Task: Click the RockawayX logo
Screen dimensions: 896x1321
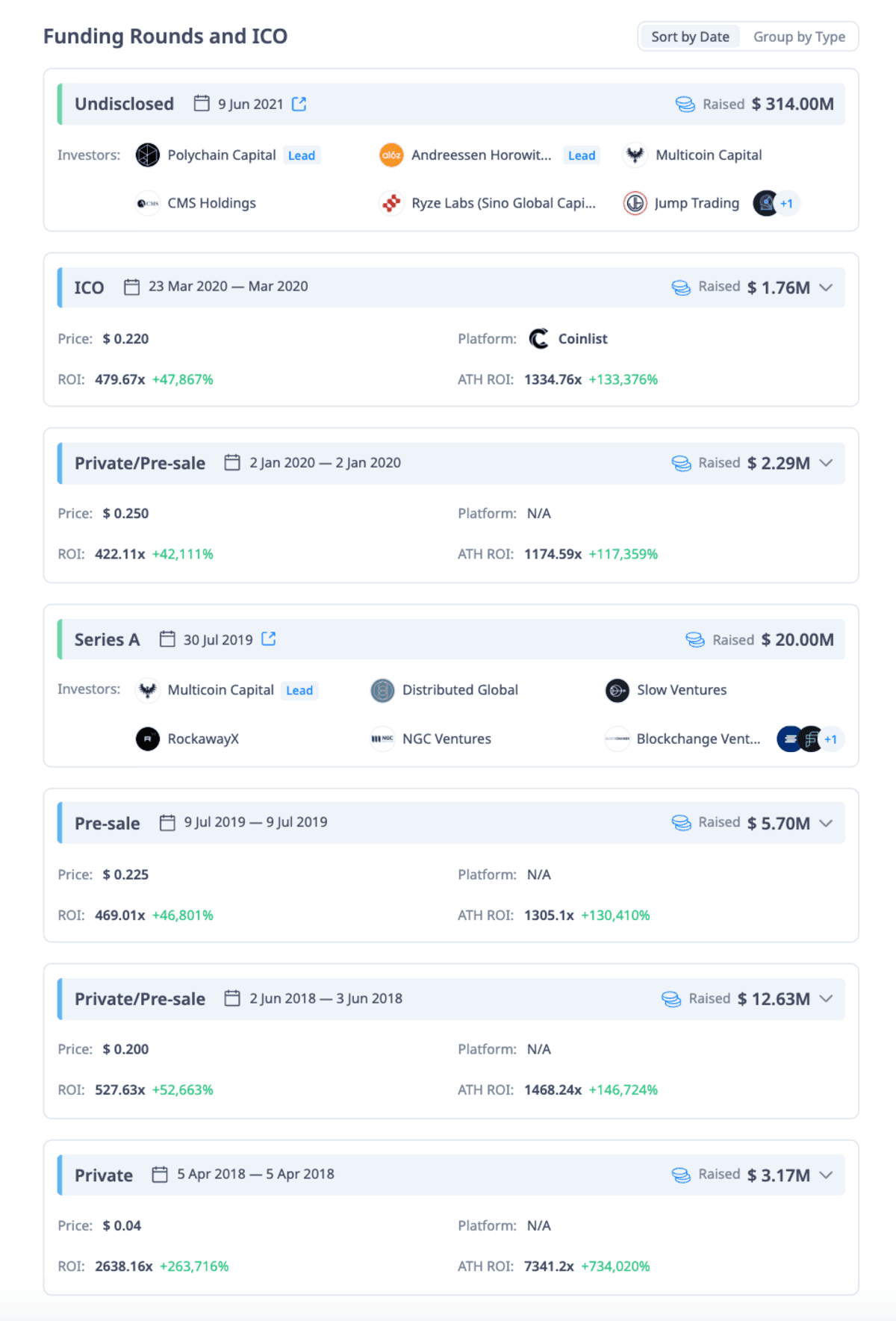Action: [x=148, y=739]
